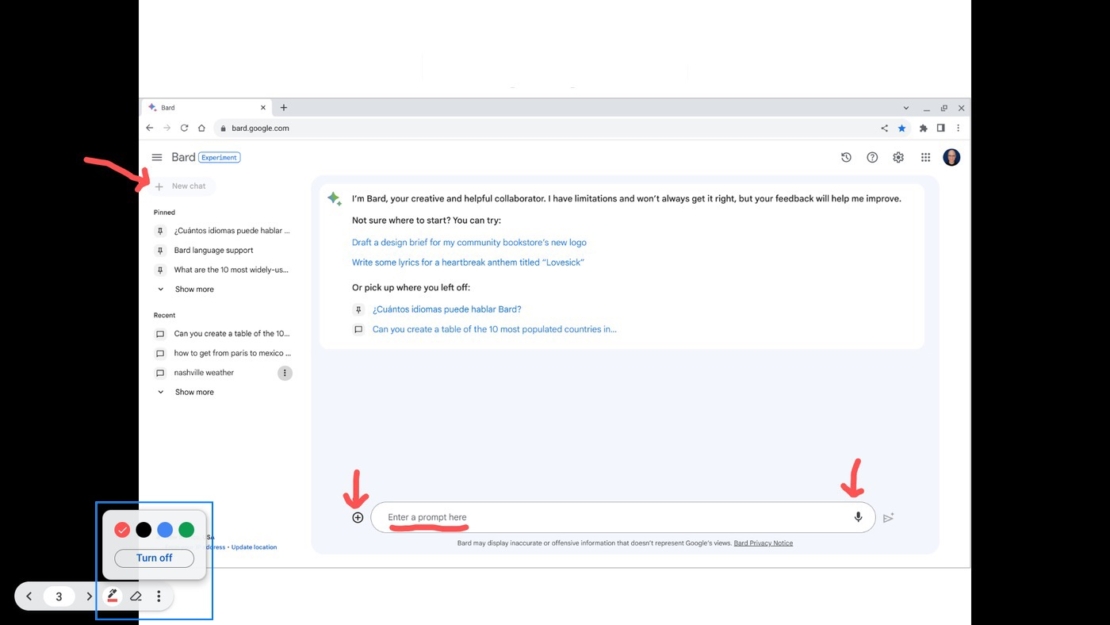Click Turn off annotation
Image resolution: width=1110 pixels, height=625 pixels.
(x=153, y=558)
